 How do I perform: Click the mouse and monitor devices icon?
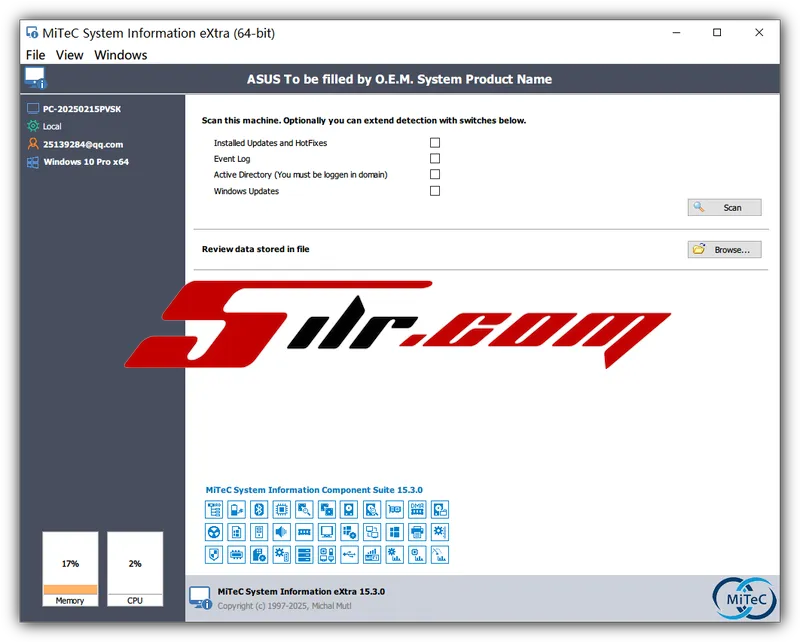pos(327,555)
